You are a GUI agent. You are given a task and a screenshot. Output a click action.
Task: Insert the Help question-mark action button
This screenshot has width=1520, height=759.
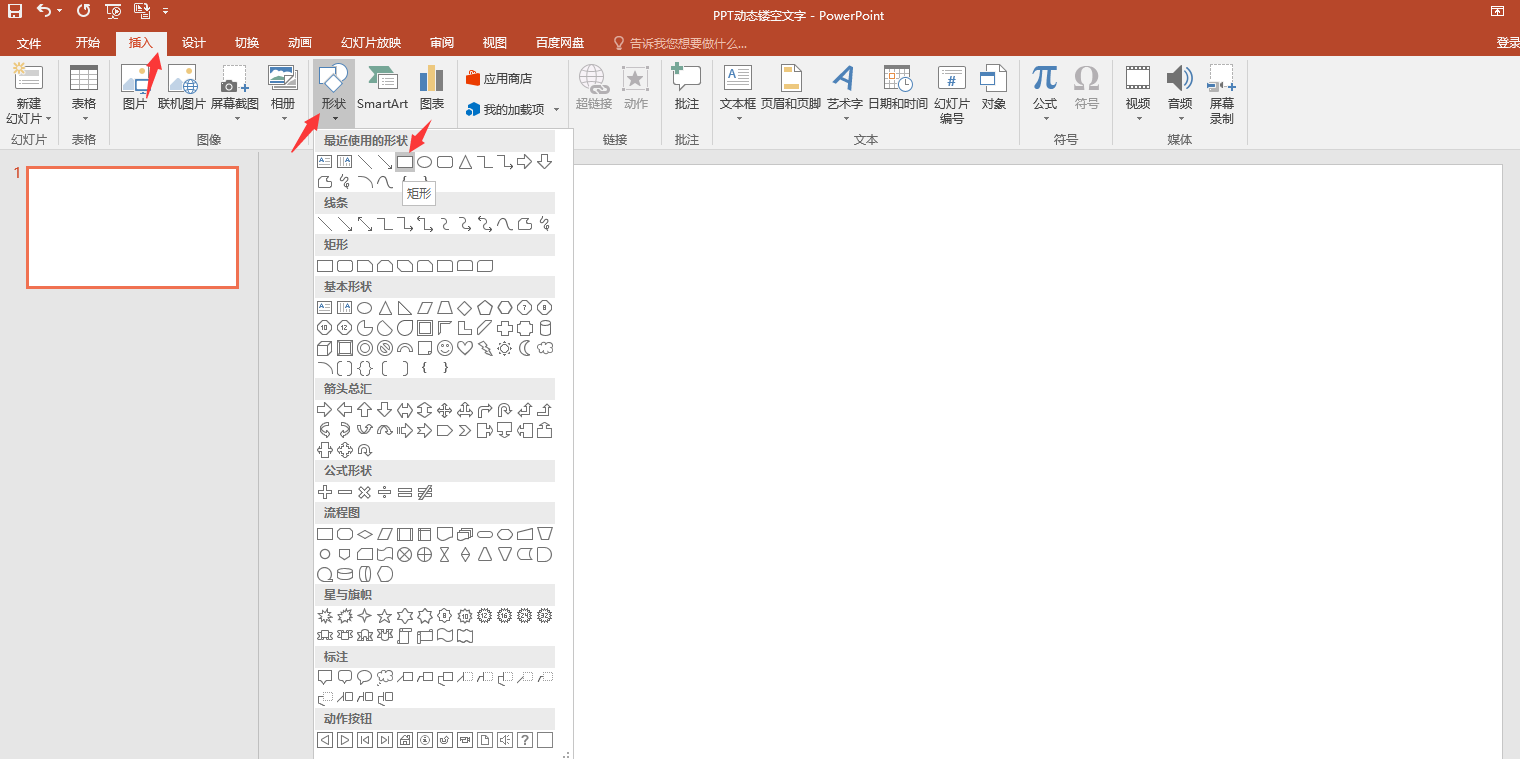coord(525,740)
